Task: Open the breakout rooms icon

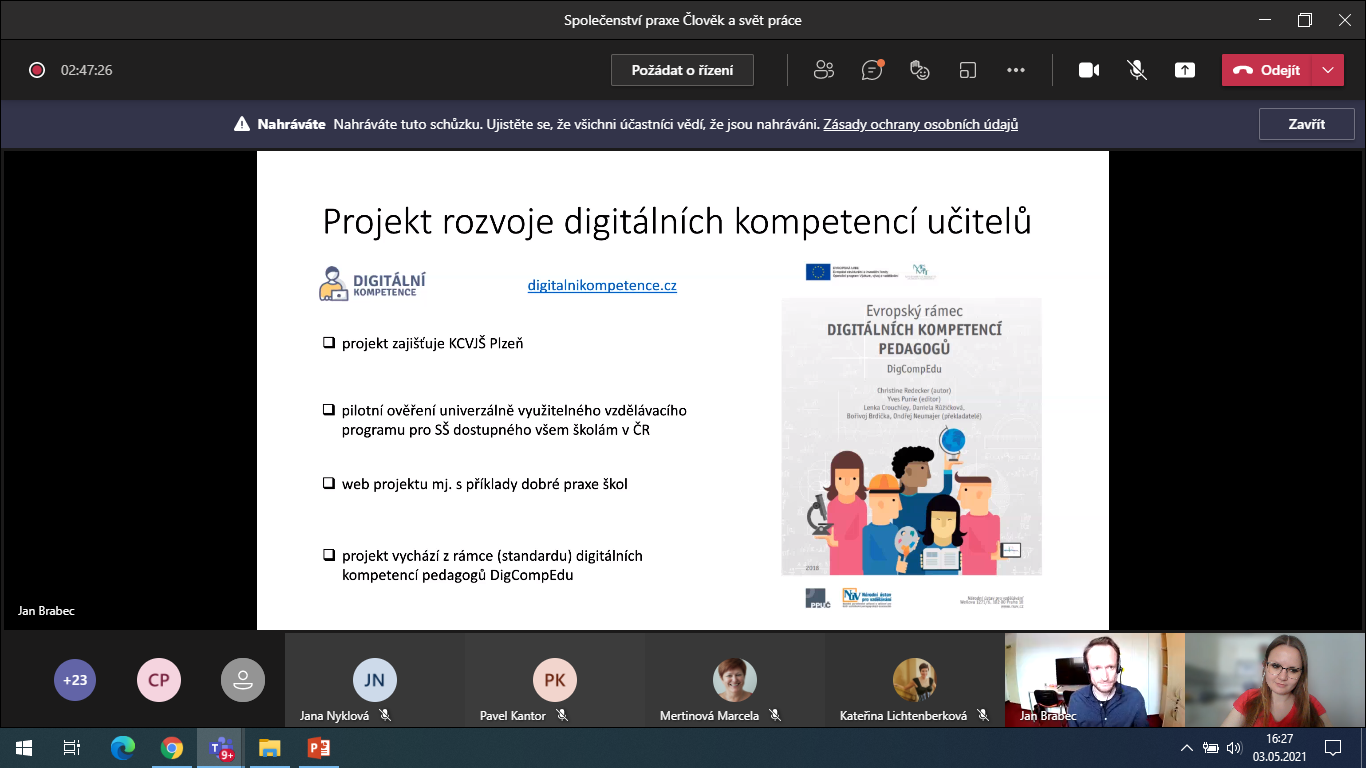Action: [x=967, y=70]
